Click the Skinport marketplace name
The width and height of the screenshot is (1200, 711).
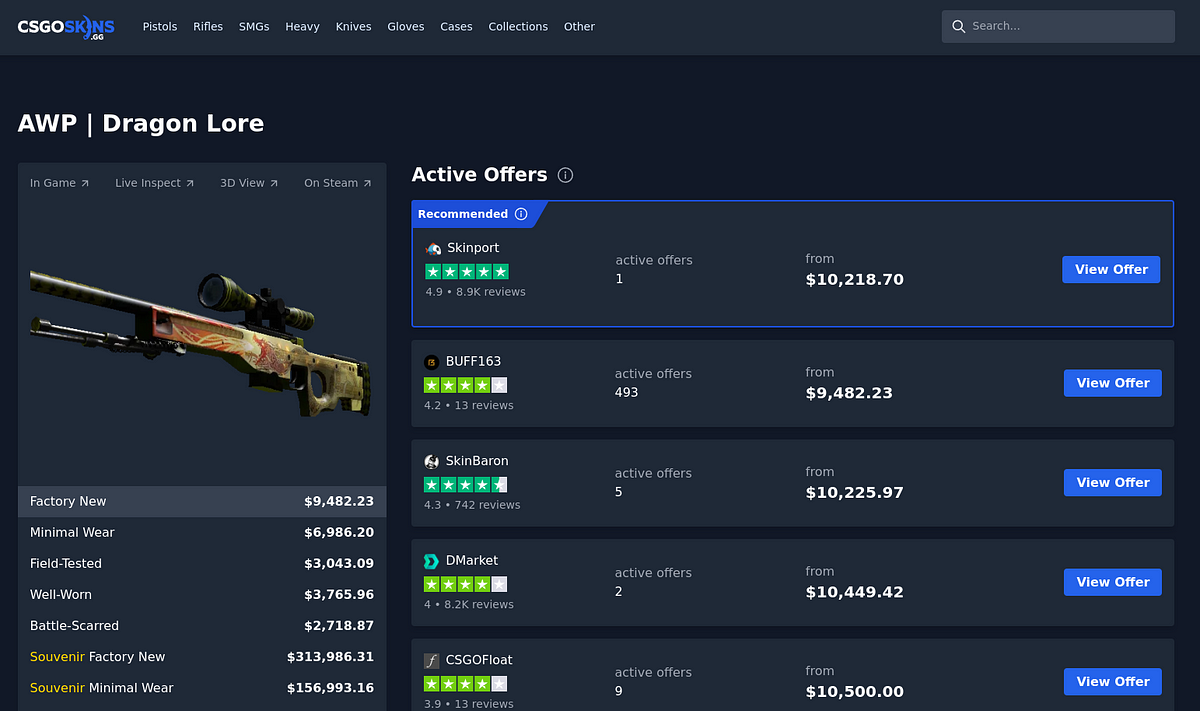coord(473,248)
